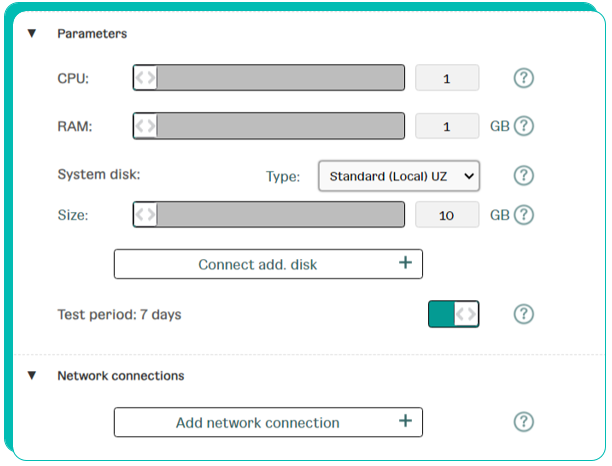Click the disk Size value field showing 10

point(447,215)
